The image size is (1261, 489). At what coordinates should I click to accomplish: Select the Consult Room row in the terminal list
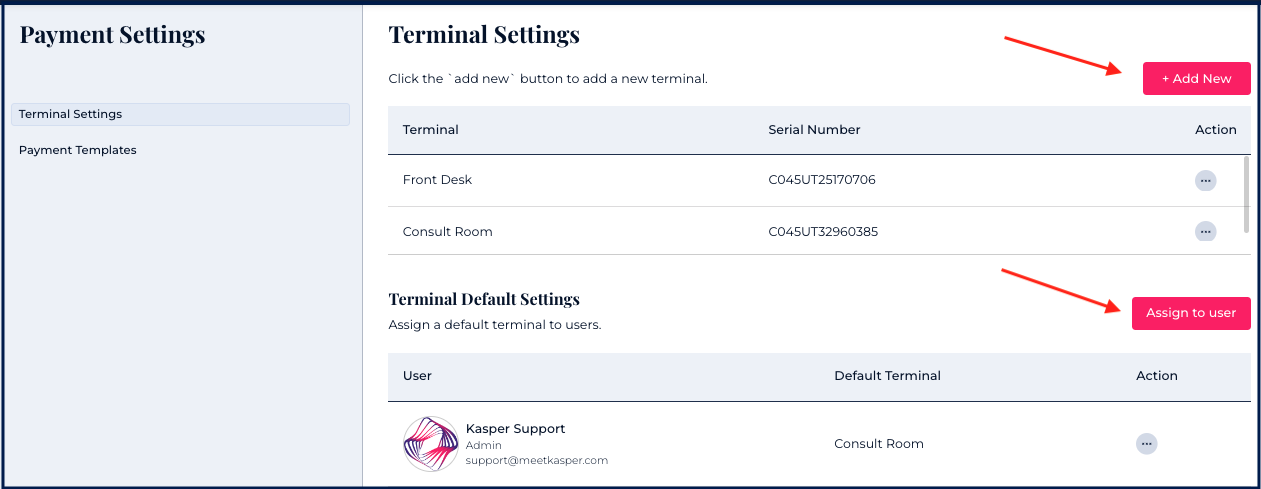[x=447, y=232]
